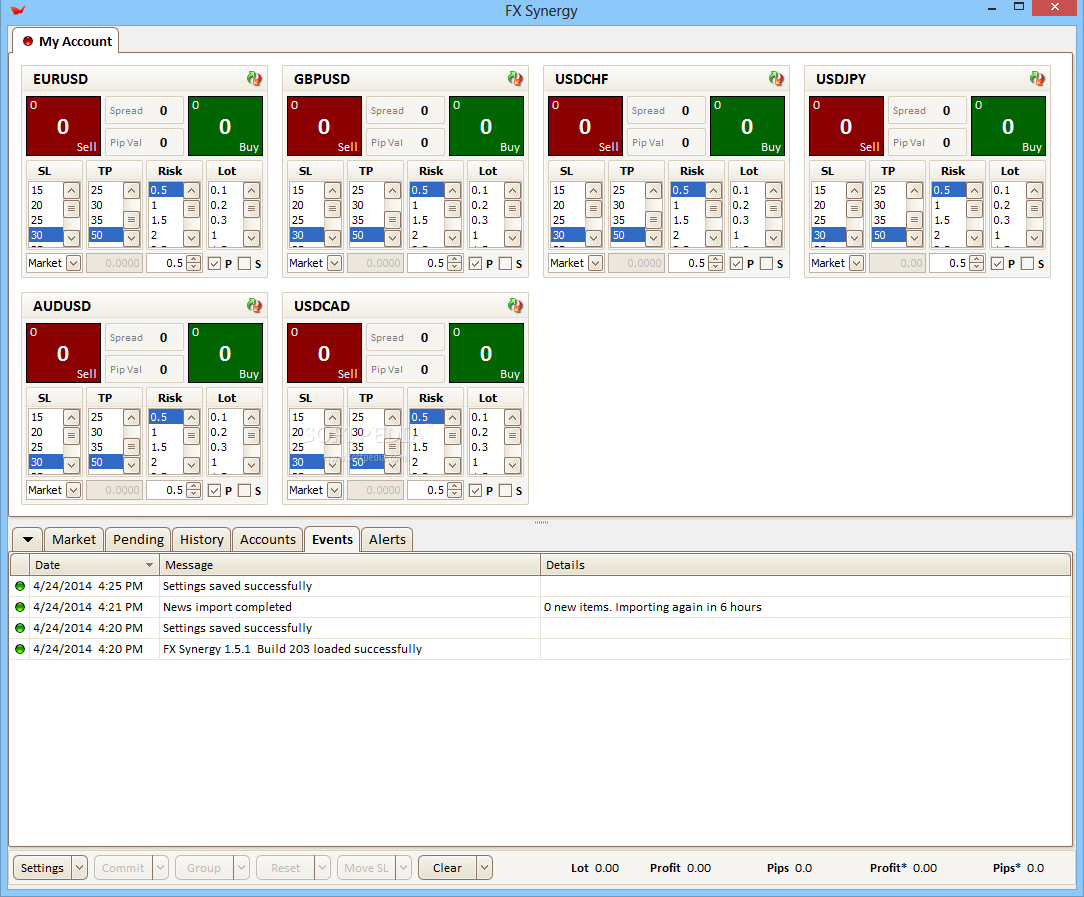
Task: Decrease USDCAD risk value with spinner down
Action: click(x=454, y=494)
